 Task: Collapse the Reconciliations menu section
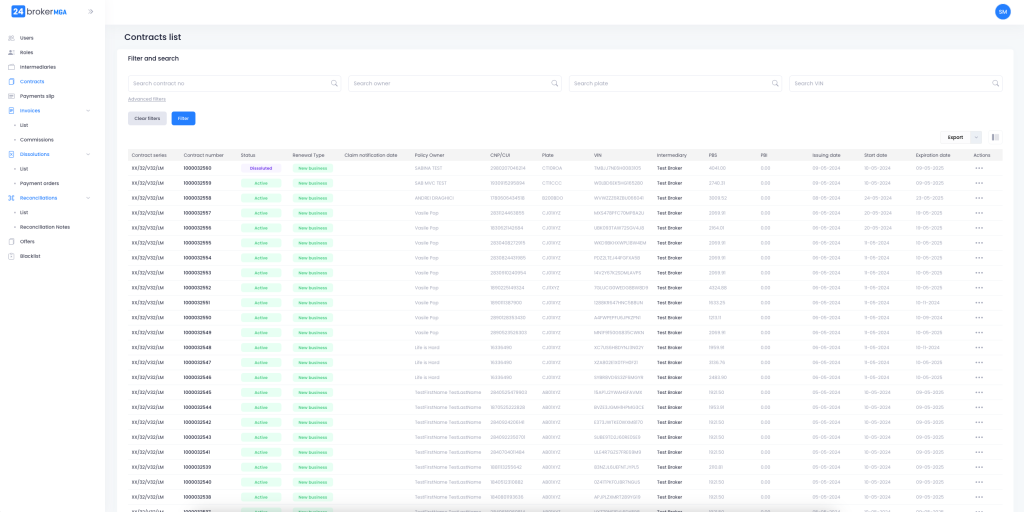coord(88,198)
